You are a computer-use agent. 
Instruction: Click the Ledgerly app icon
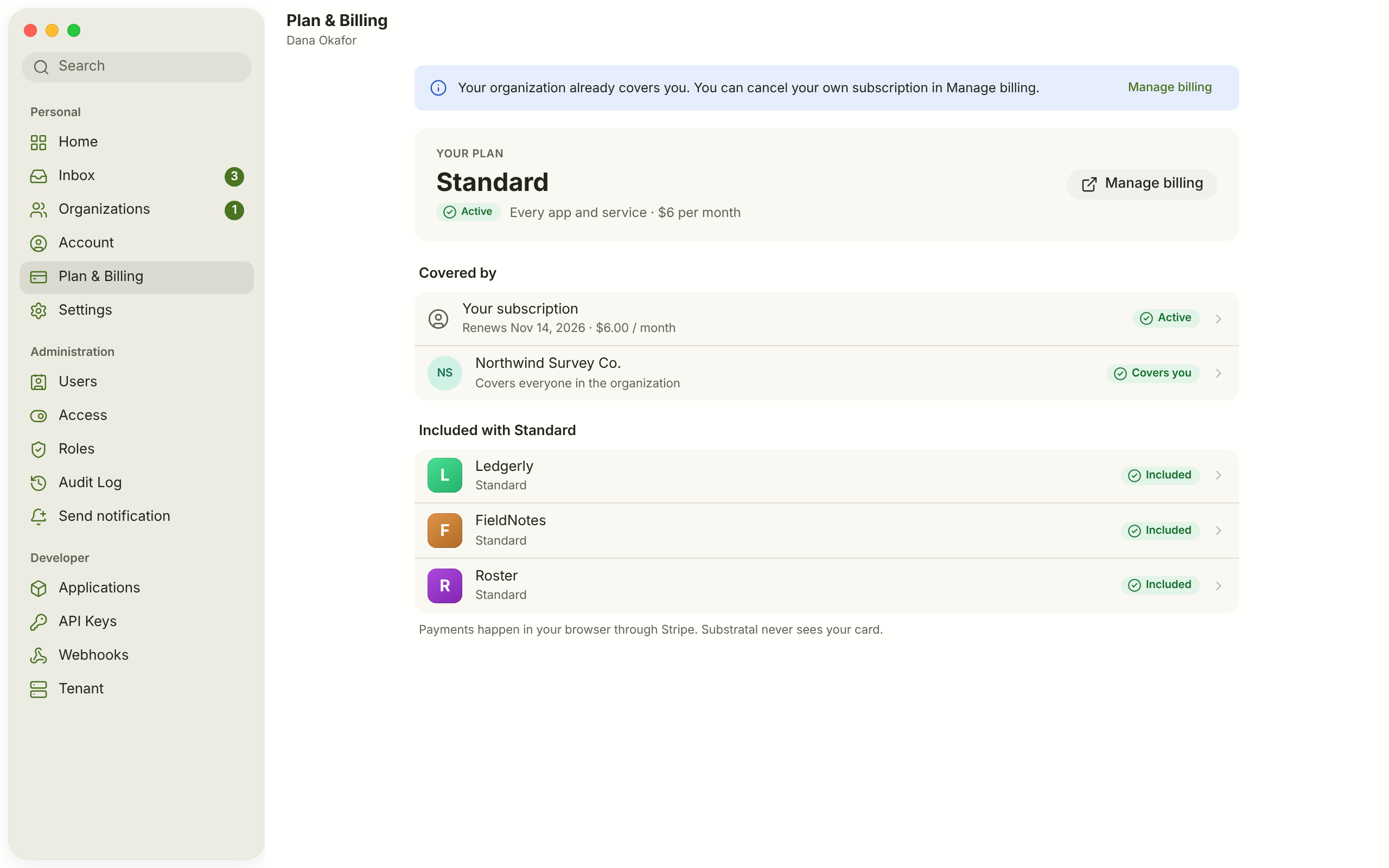pos(445,475)
